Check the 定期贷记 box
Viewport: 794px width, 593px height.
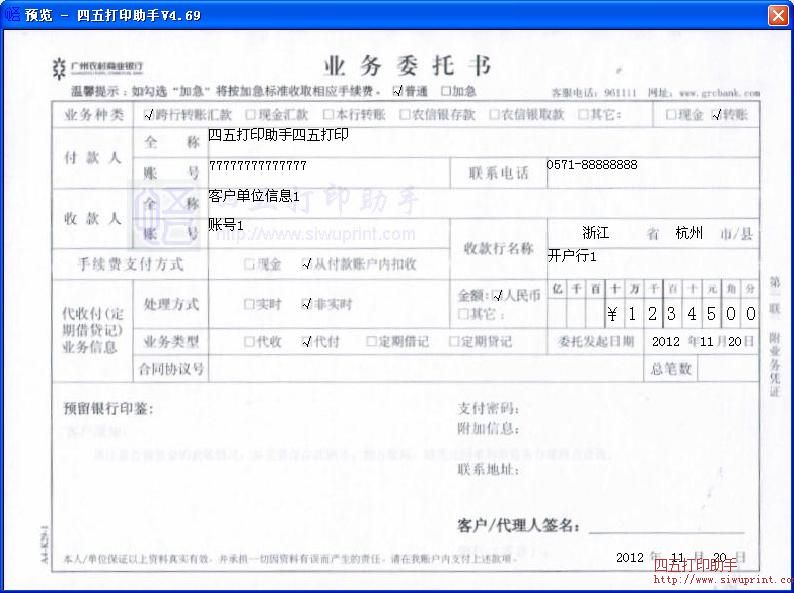click(x=454, y=342)
